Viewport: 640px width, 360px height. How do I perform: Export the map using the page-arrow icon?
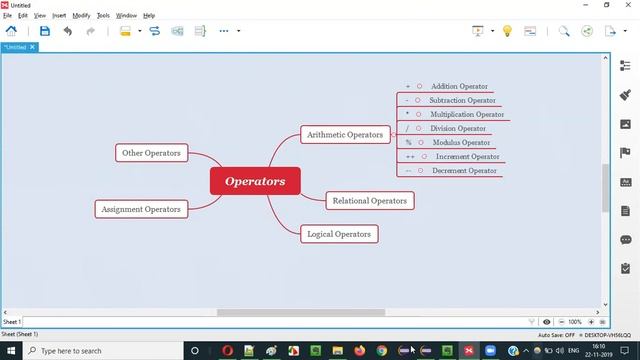[x=610, y=31]
